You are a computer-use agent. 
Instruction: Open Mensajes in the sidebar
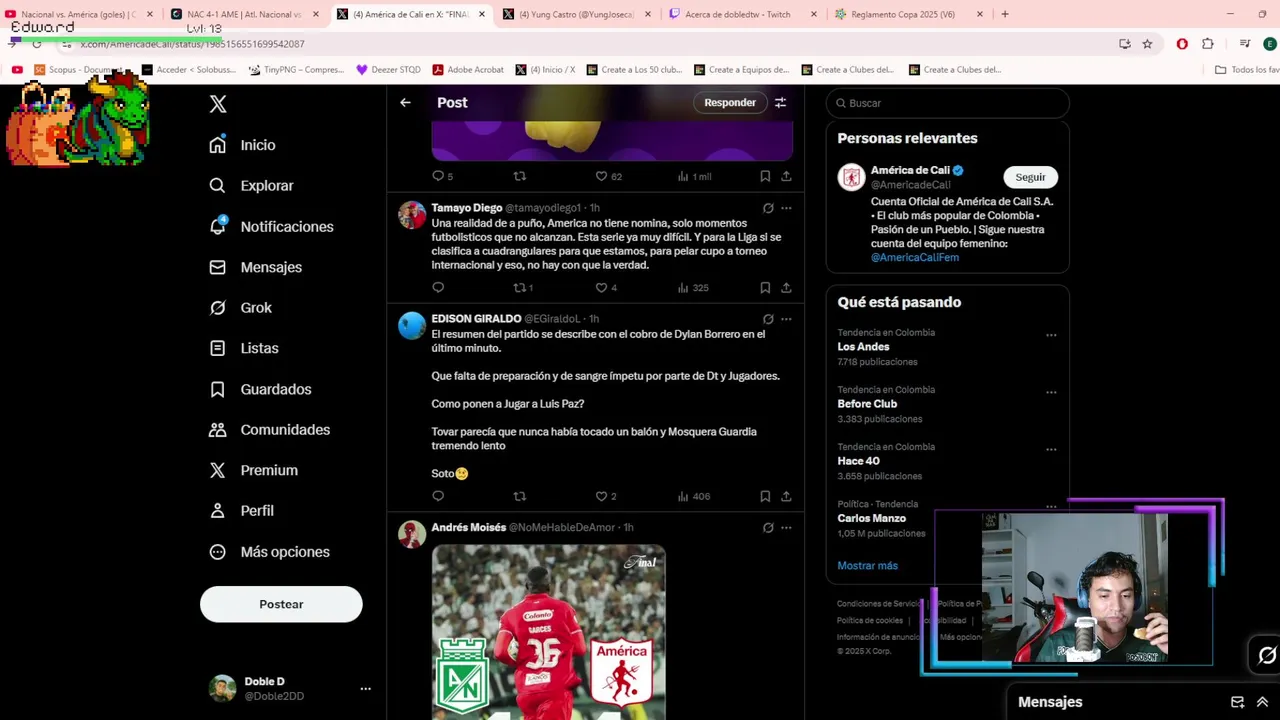(x=255, y=267)
